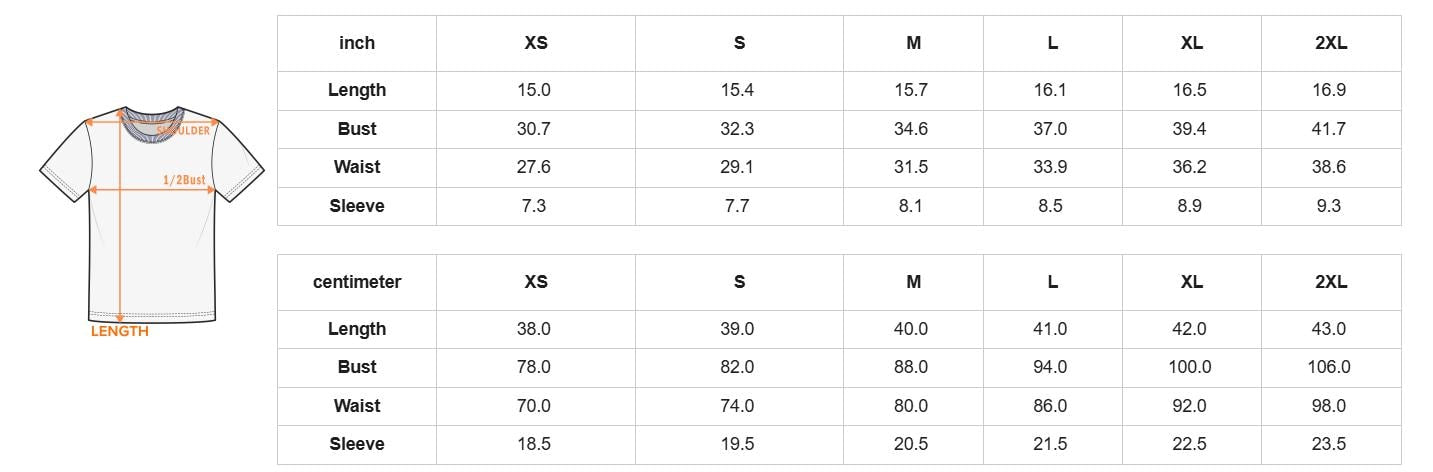Select the centimeter table header cell

click(x=357, y=282)
